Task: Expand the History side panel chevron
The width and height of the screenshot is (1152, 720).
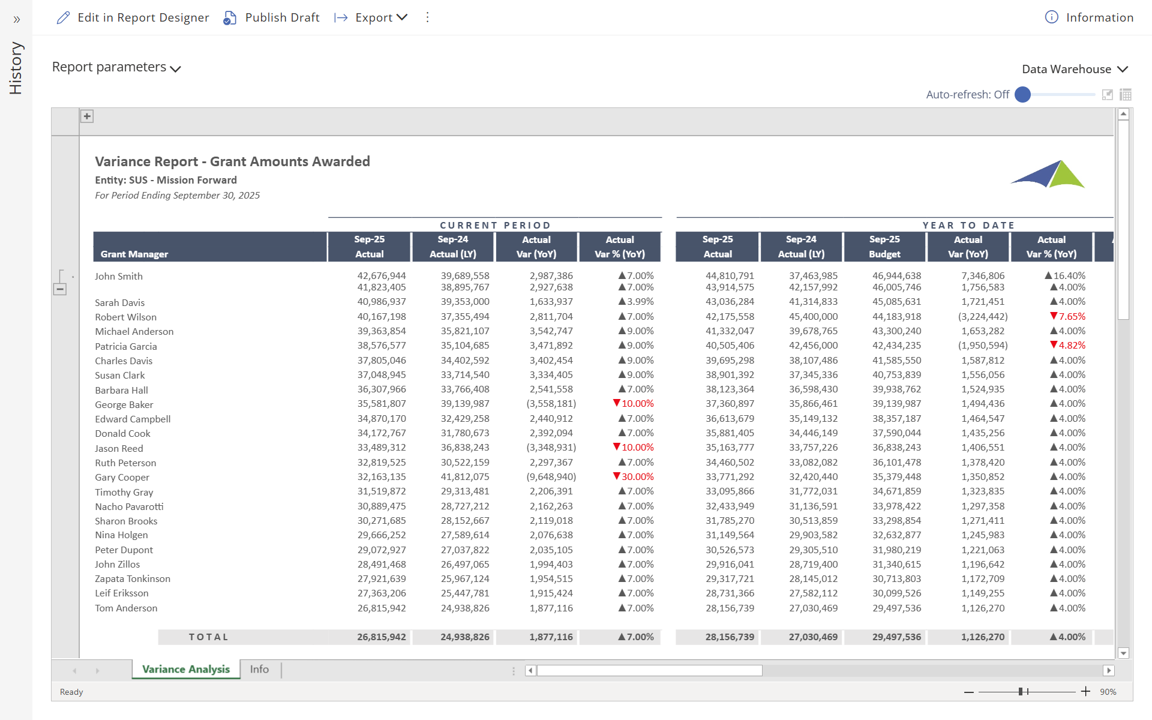Action: [16, 20]
